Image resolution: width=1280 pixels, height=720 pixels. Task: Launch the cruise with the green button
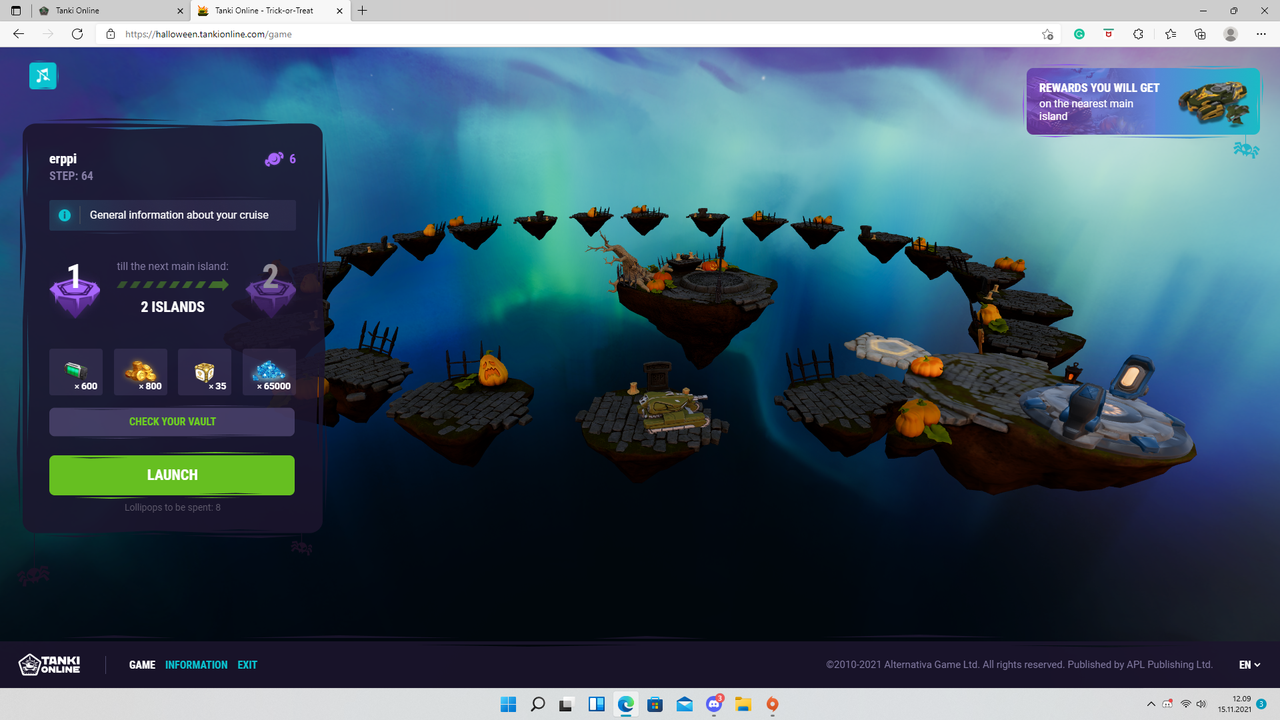point(172,475)
